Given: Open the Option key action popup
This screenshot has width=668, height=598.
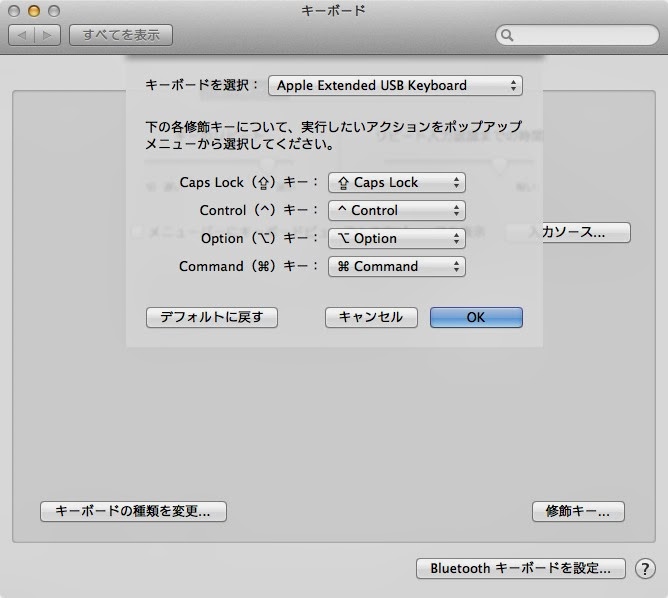Looking at the screenshot, I should pos(397,239).
